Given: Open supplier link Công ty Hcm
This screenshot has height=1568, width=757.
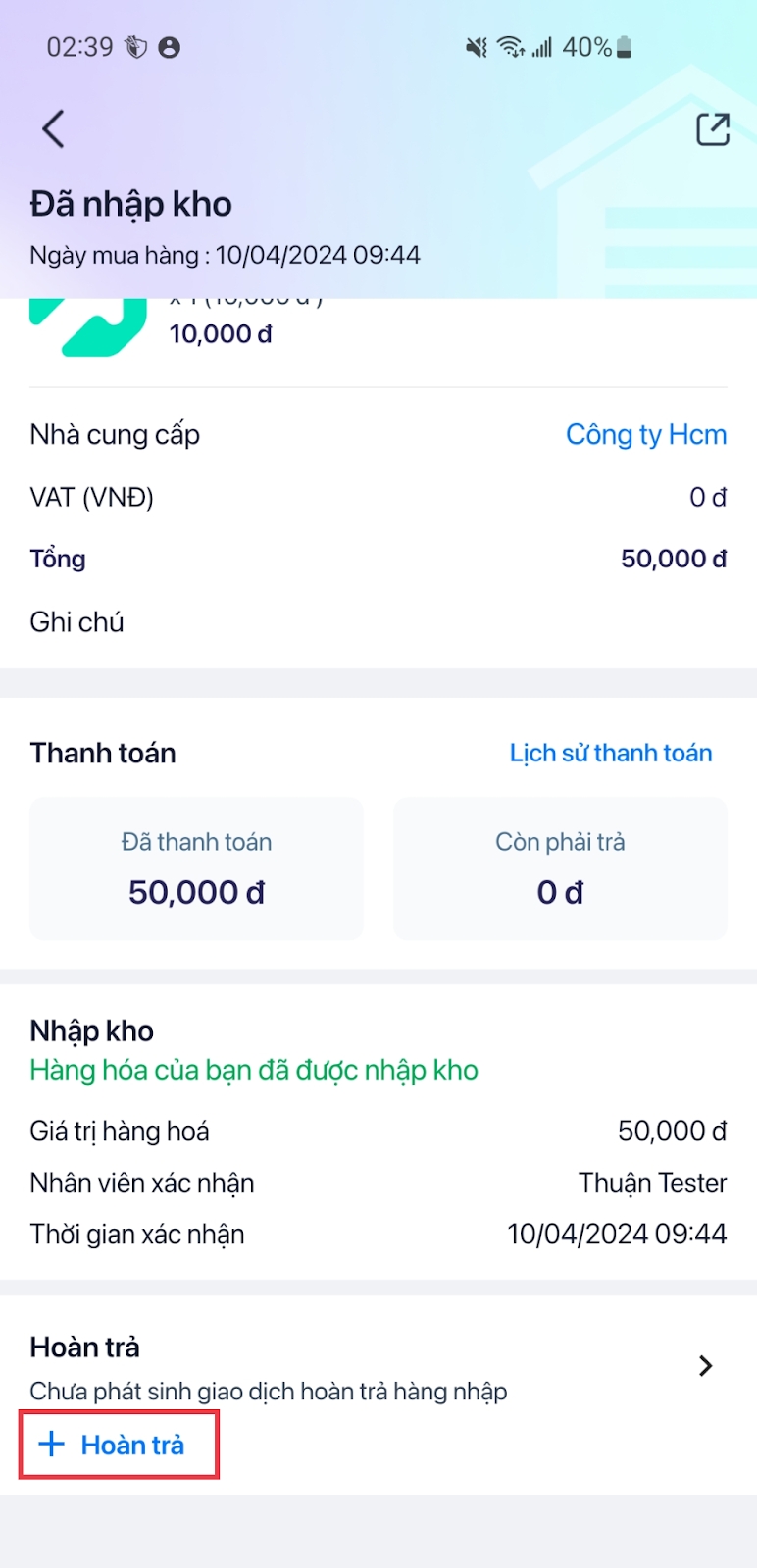Looking at the screenshot, I should click(x=646, y=434).
